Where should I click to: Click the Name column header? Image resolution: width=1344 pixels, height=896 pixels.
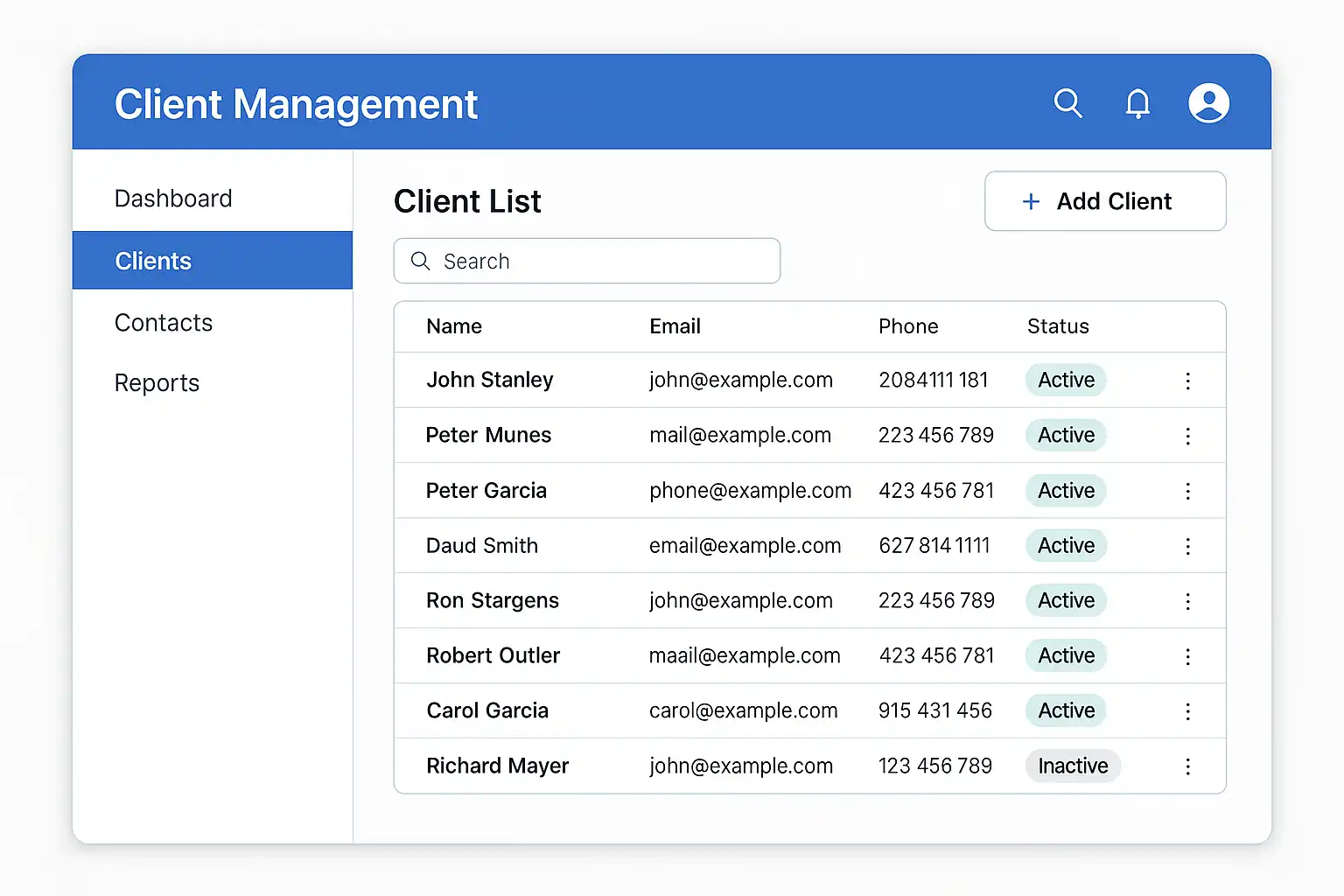454,326
